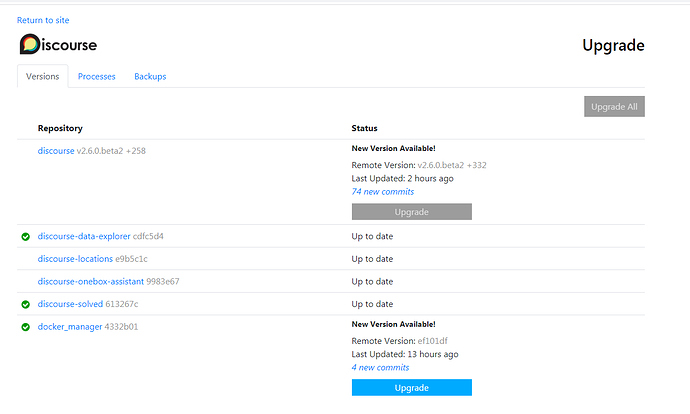Click commit hash 9983e67
The width and height of the screenshot is (690, 414).
pyautogui.click(x=163, y=282)
